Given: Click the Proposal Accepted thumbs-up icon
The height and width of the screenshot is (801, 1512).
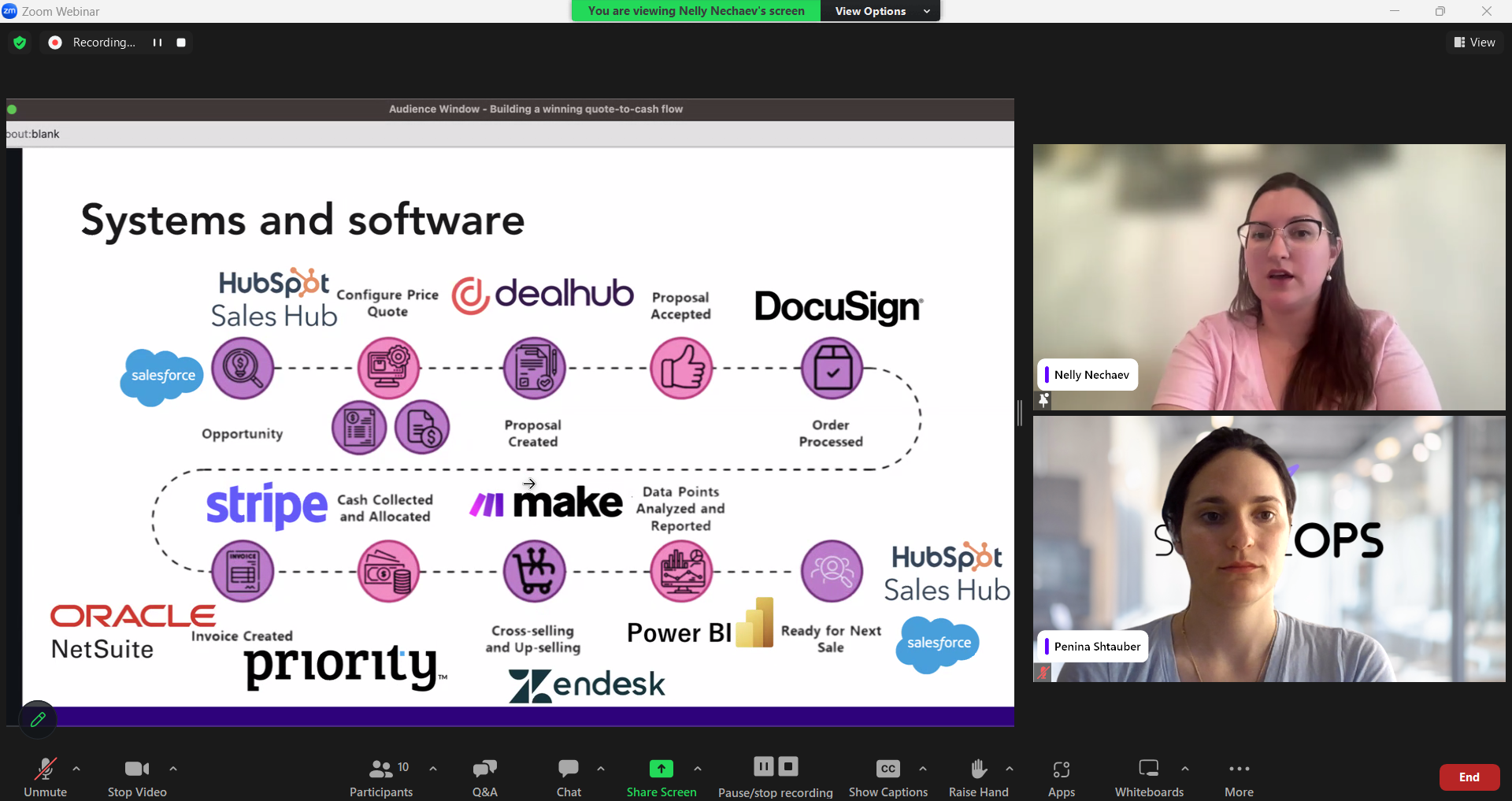Looking at the screenshot, I should click(x=681, y=368).
